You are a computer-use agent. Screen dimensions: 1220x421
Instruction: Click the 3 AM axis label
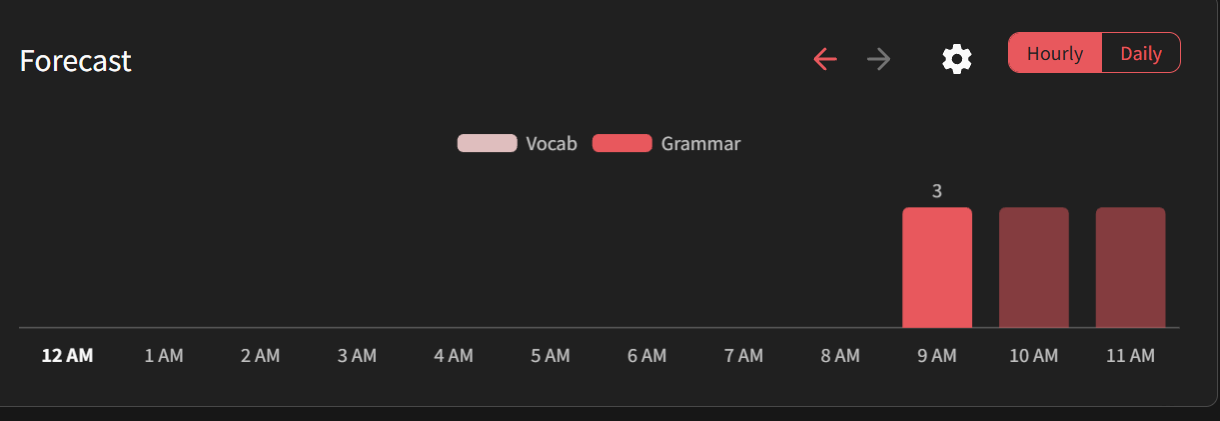[357, 356]
